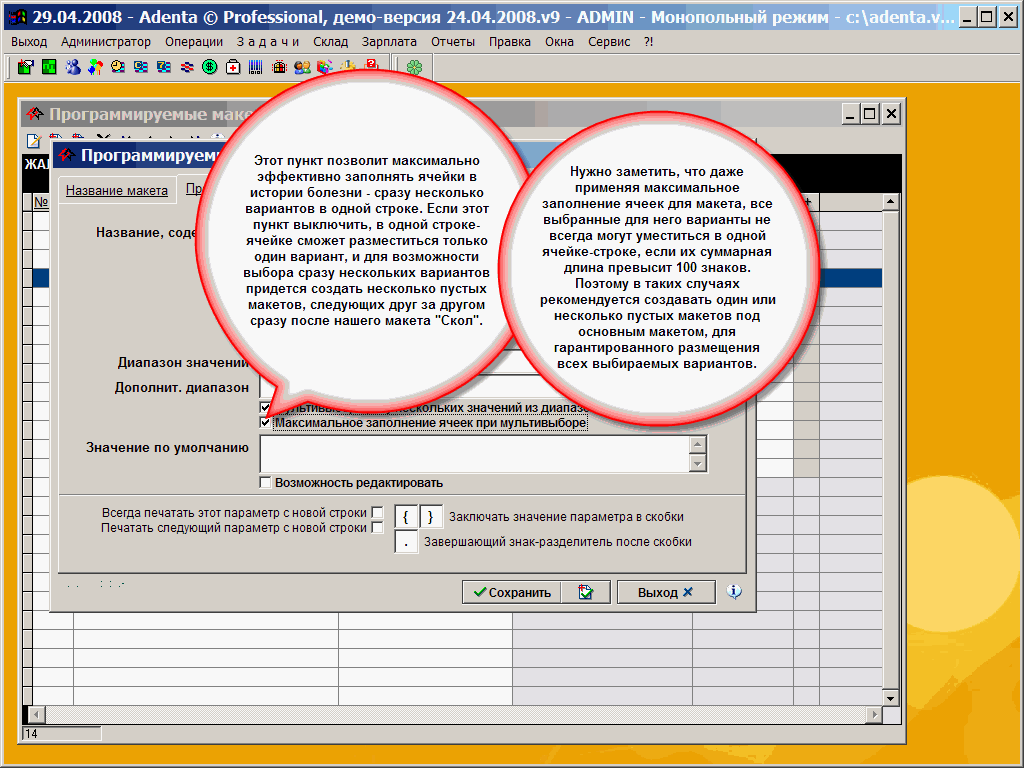
Task: Click the first aid kit toolbar icon
Action: click(232, 67)
